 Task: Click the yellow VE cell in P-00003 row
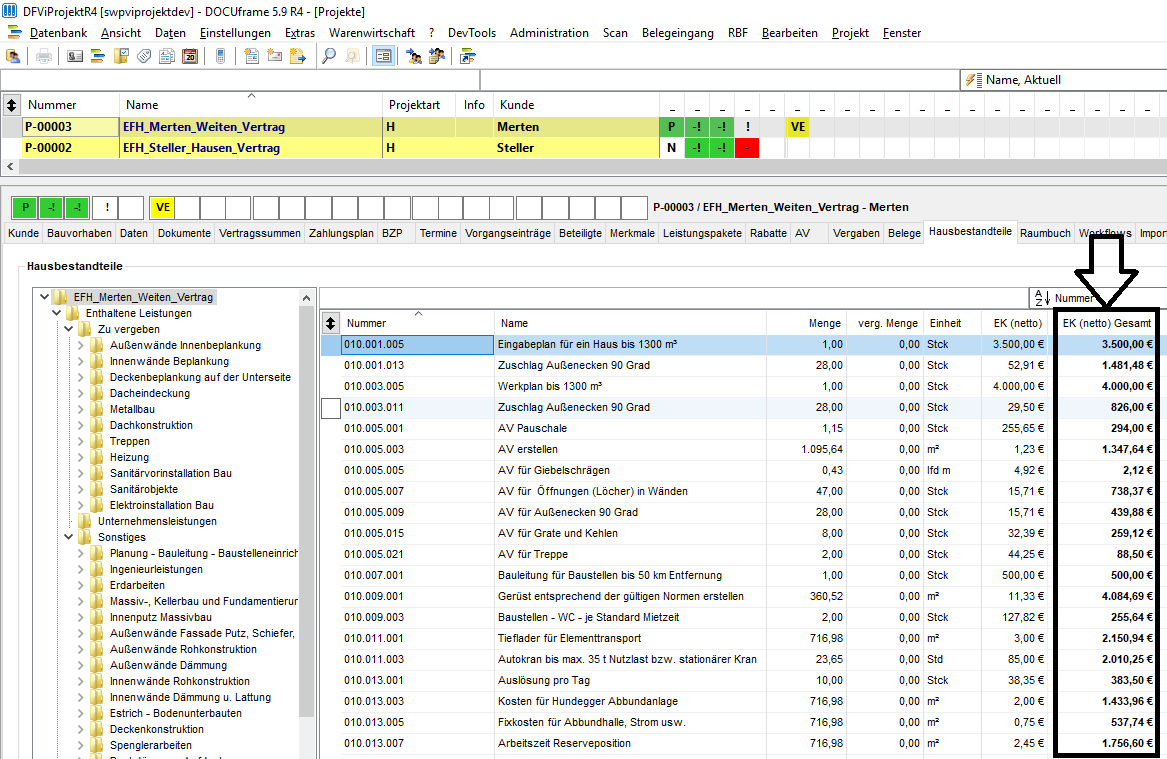798,127
